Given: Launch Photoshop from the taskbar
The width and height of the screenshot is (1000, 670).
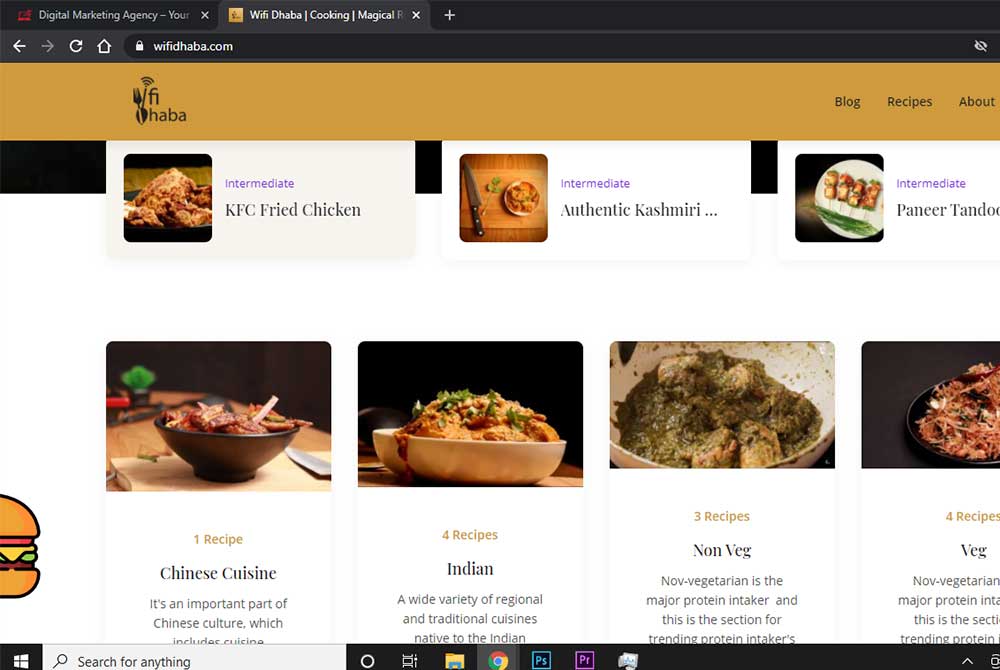Looking at the screenshot, I should pyautogui.click(x=541, y=660).
